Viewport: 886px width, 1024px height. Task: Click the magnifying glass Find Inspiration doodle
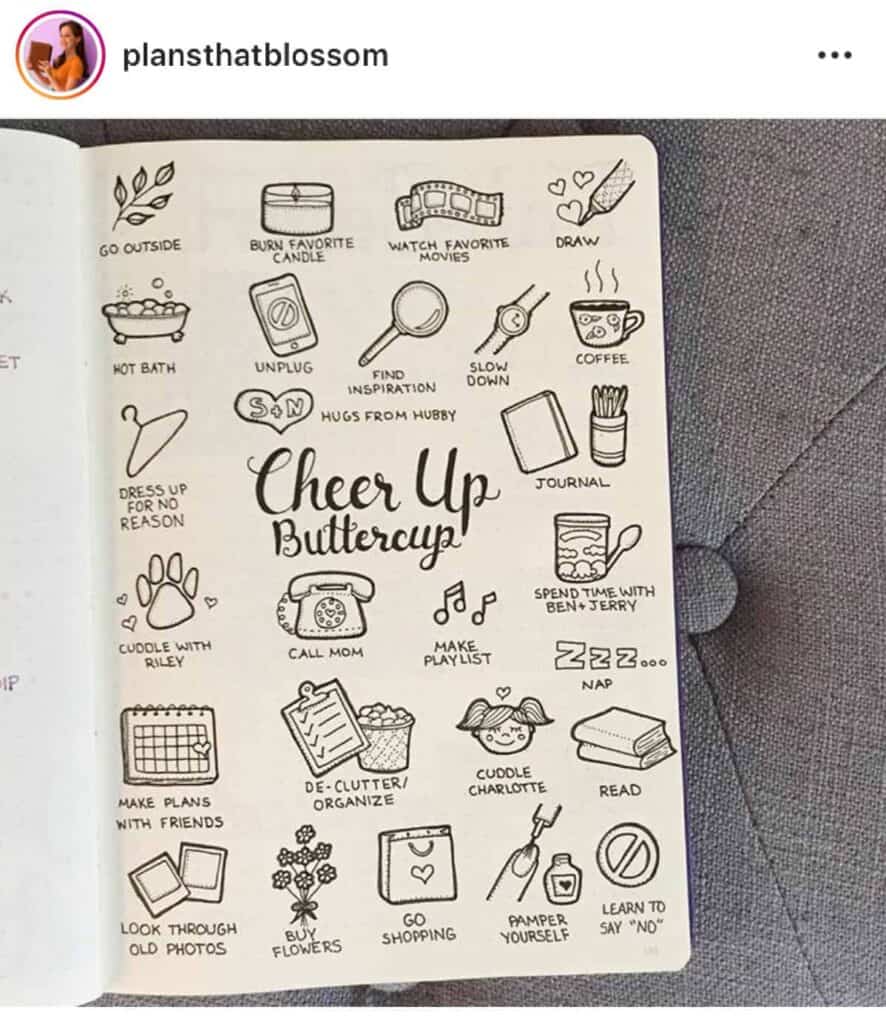pos(403,321)
